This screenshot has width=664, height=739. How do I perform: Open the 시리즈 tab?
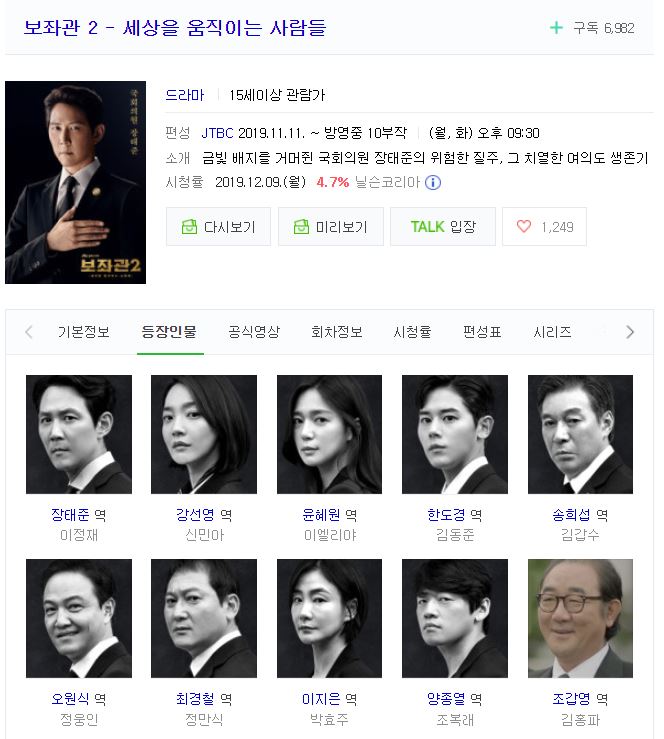(x=552, y=332)
